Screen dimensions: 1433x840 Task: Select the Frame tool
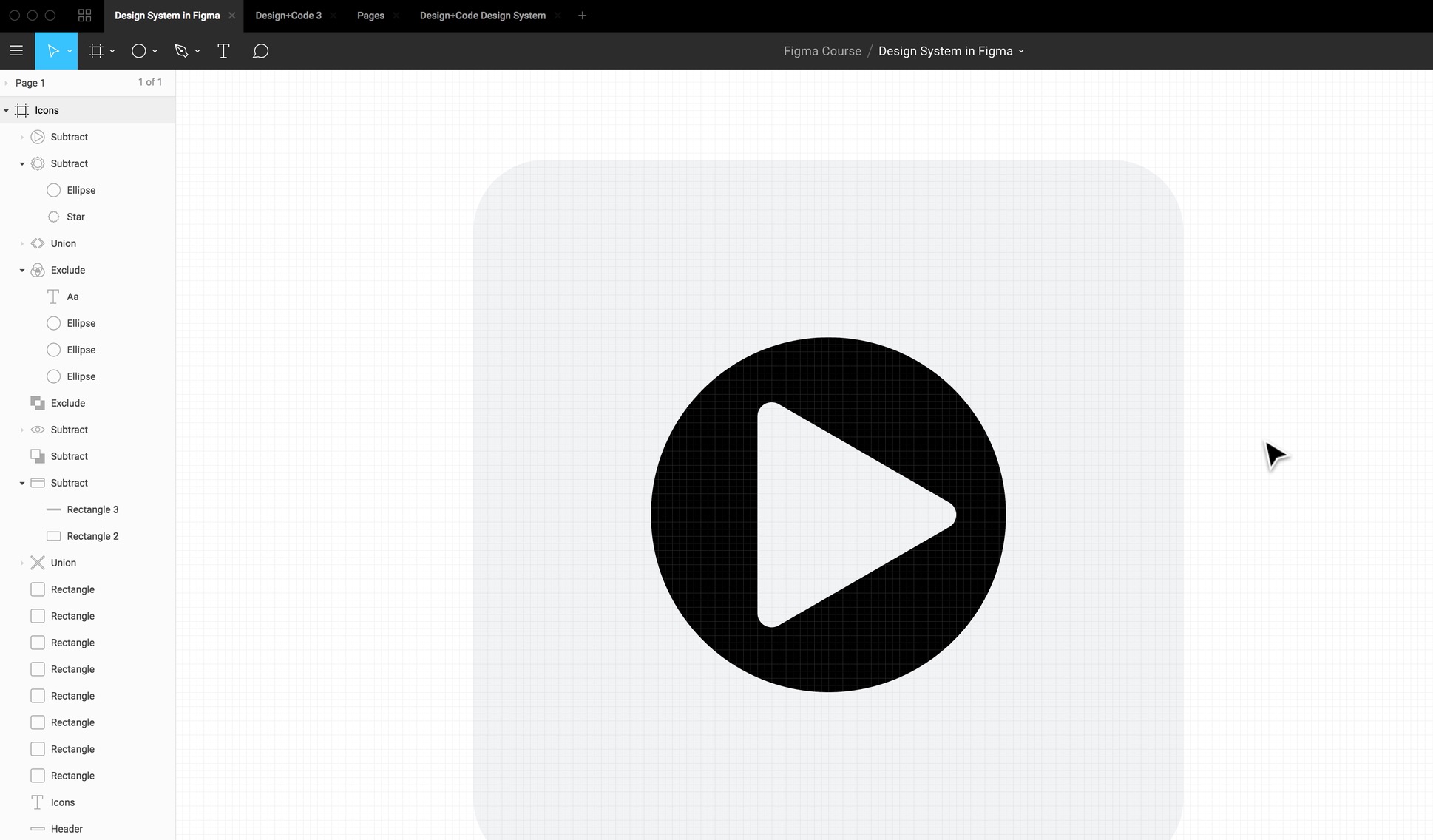[96, 51]
